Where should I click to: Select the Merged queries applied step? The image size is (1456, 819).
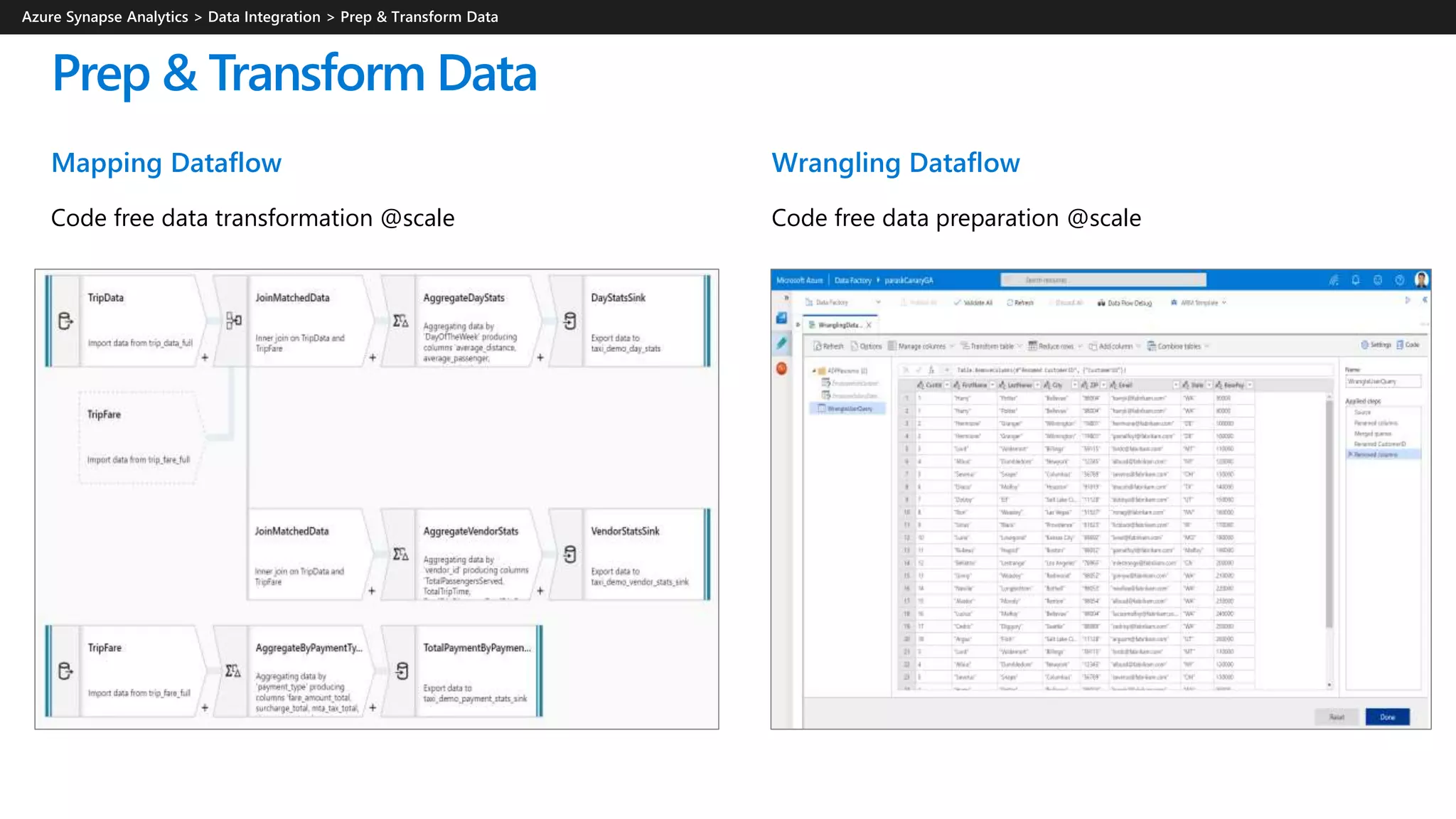[x=1373, y=434]
